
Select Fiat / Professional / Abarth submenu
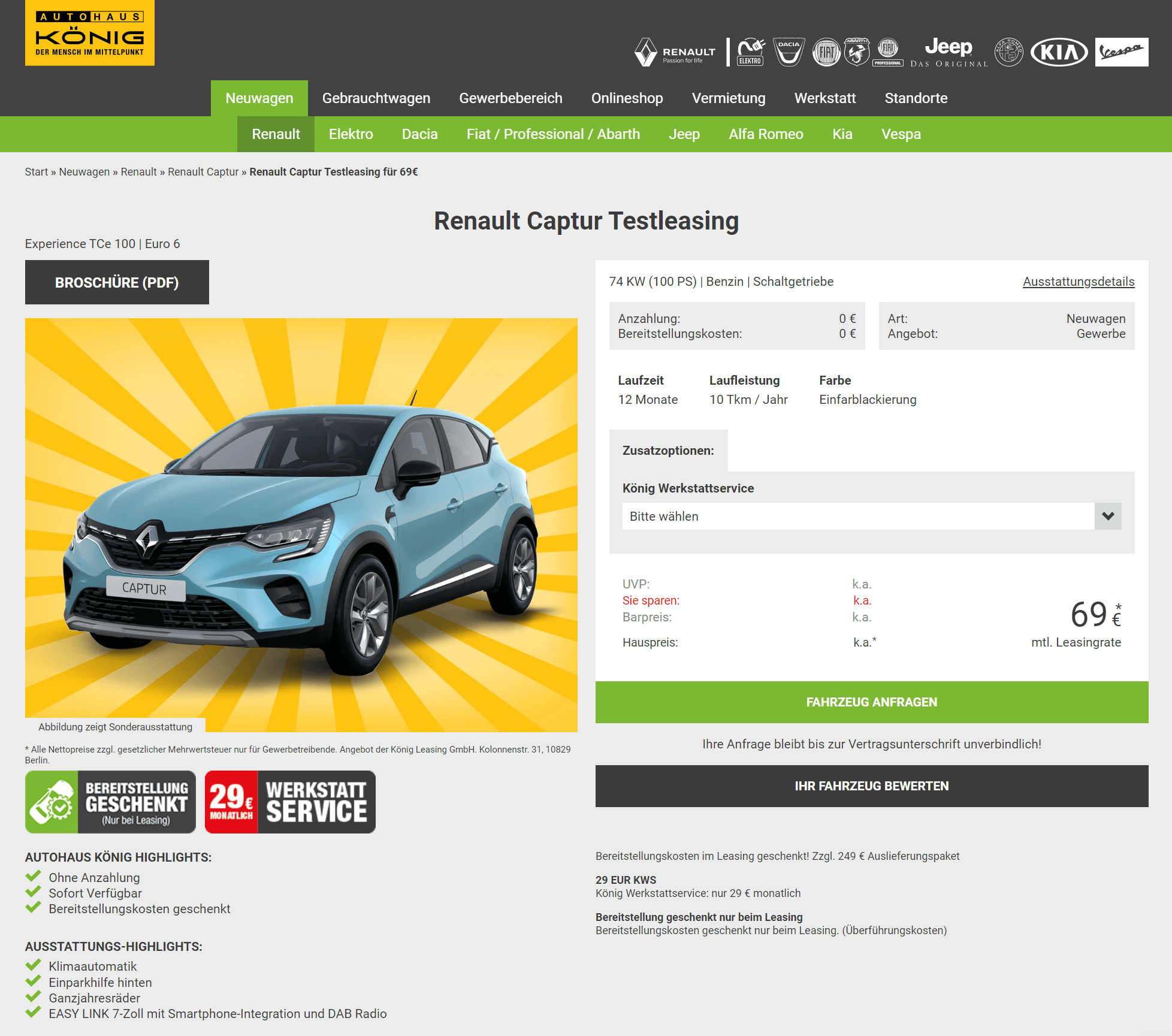click(x=553, y=134)
